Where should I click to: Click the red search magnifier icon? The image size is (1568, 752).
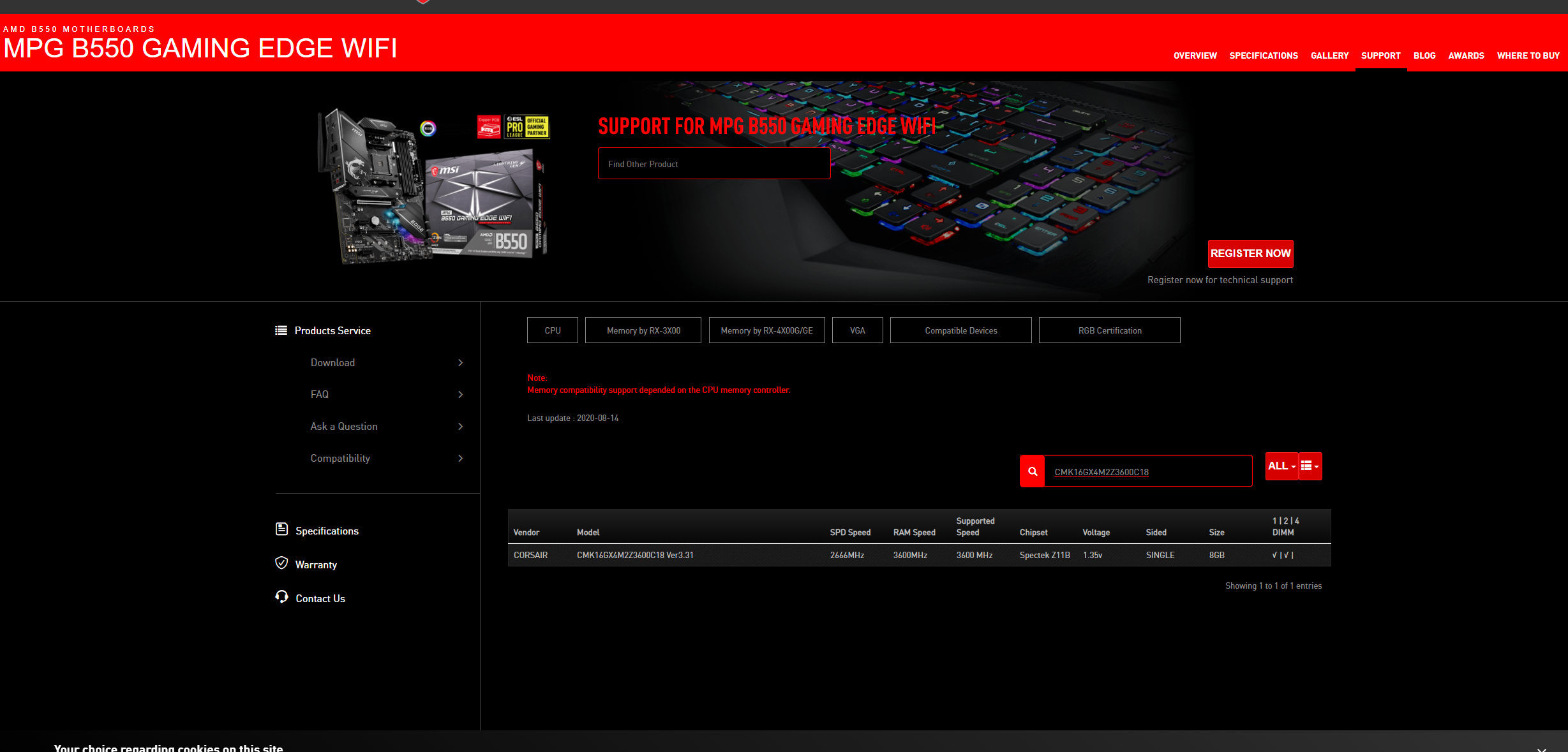click(x=1032, y=471)
